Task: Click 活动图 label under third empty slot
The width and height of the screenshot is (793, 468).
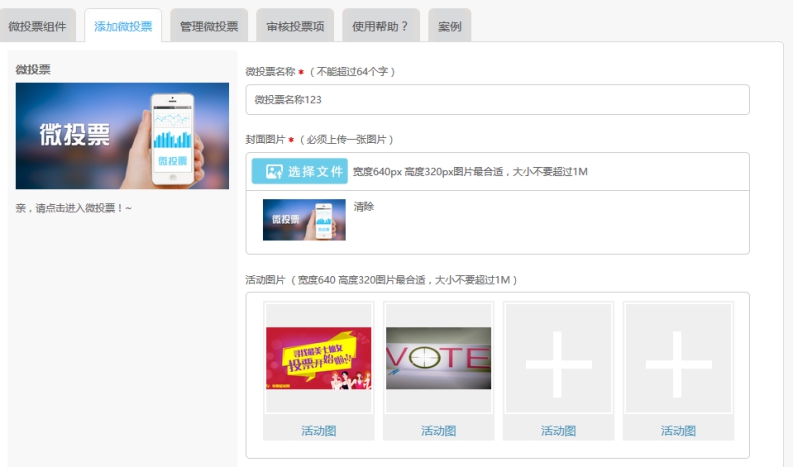Action: [x=558, y=431]
